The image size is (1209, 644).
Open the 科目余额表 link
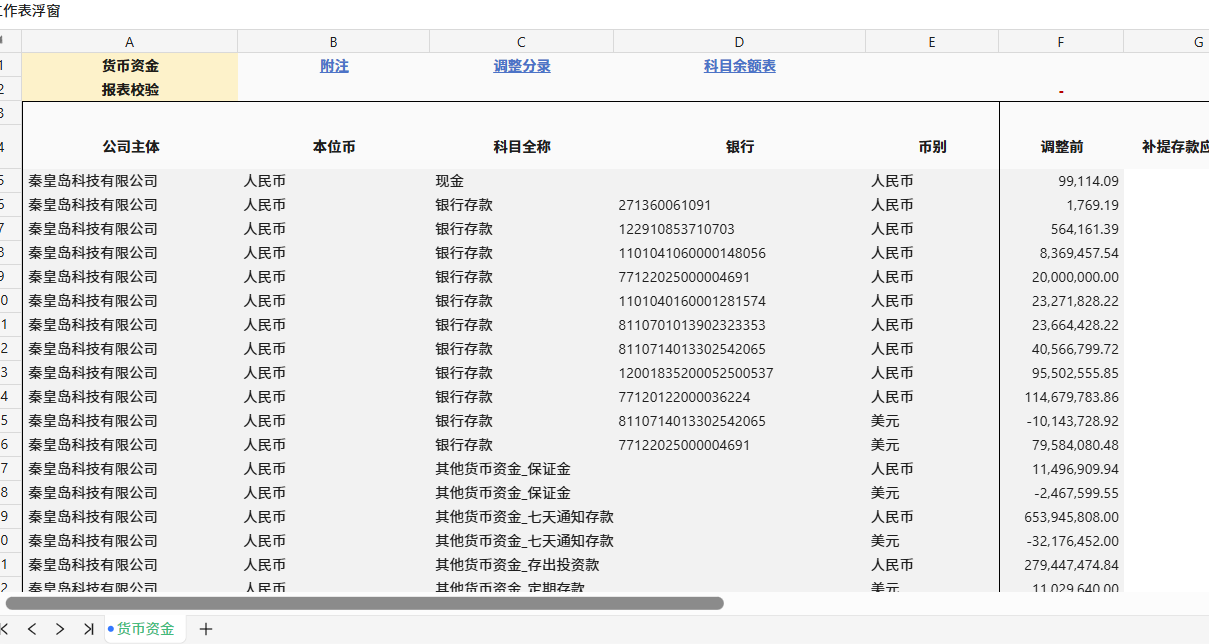[740, 66]
